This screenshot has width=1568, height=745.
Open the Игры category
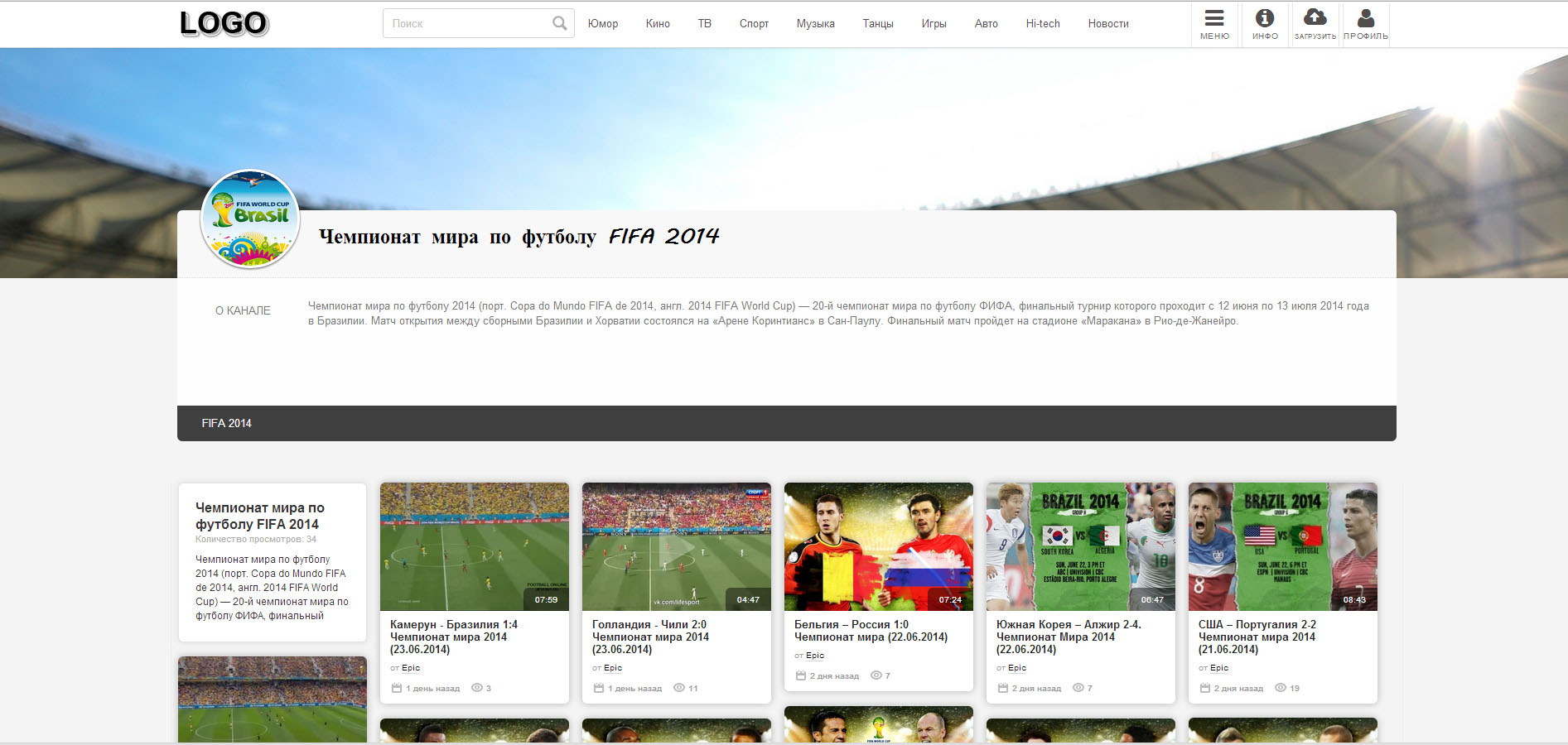pyautogui.click(x=934, y=23)
